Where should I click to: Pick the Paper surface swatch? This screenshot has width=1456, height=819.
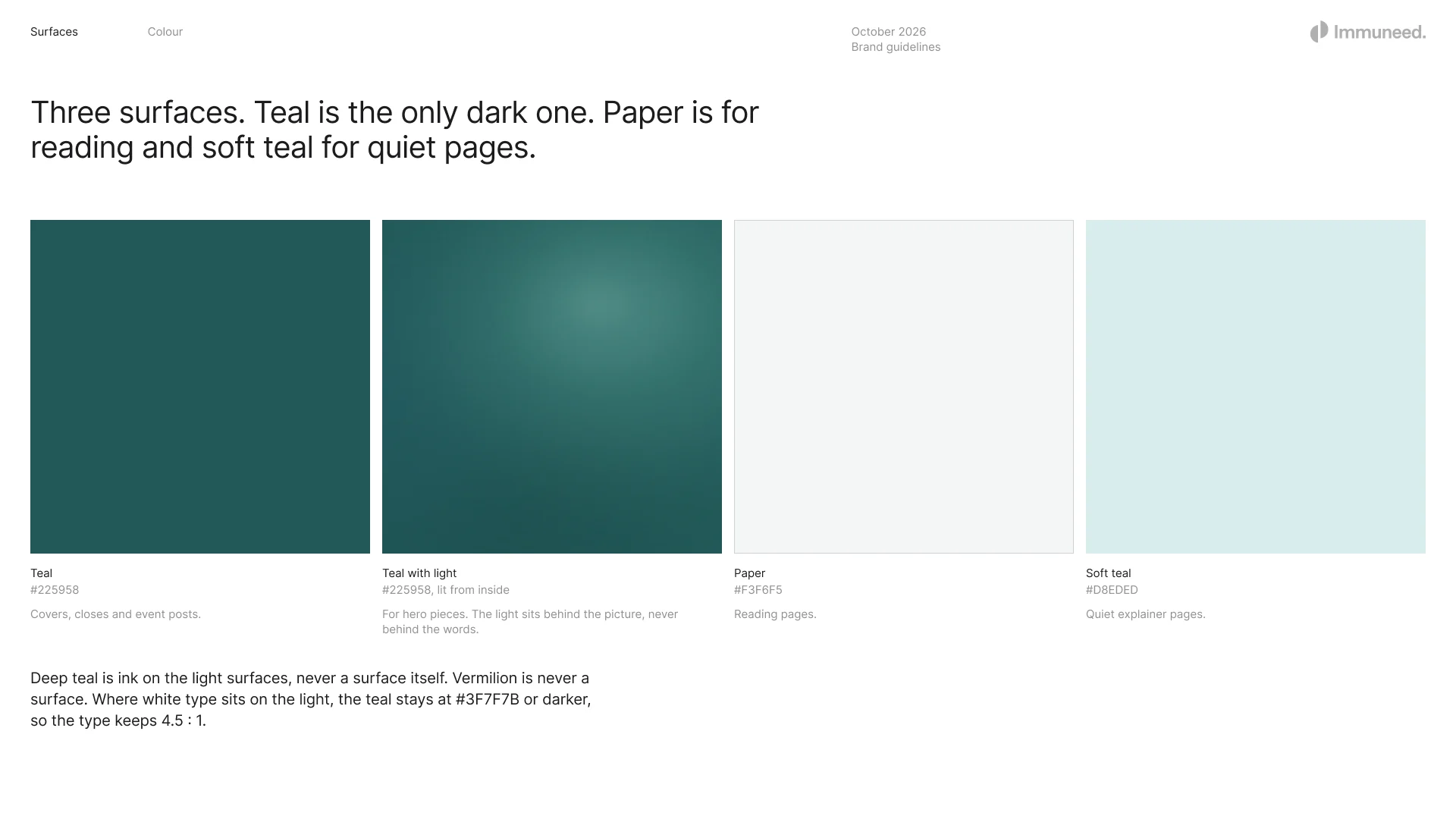[x=904, y=387]
